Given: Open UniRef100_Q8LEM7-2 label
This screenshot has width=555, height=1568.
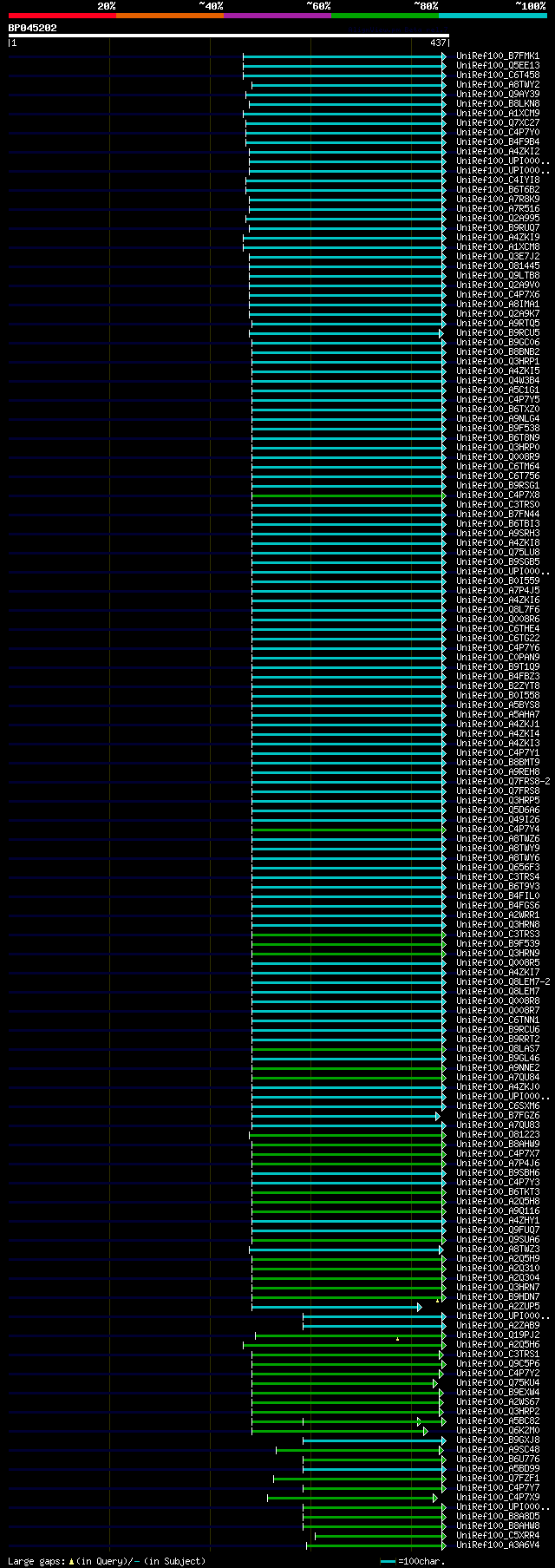Looking at the screenshot, I should coord(503,981).
